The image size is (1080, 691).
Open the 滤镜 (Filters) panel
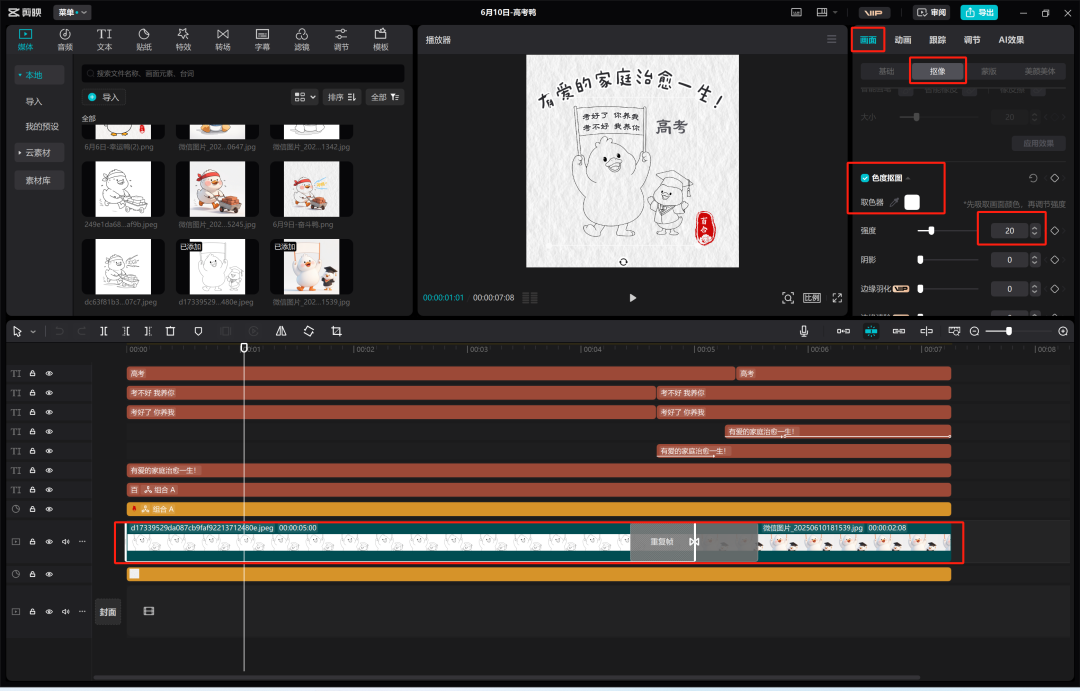tap(301, 39)
